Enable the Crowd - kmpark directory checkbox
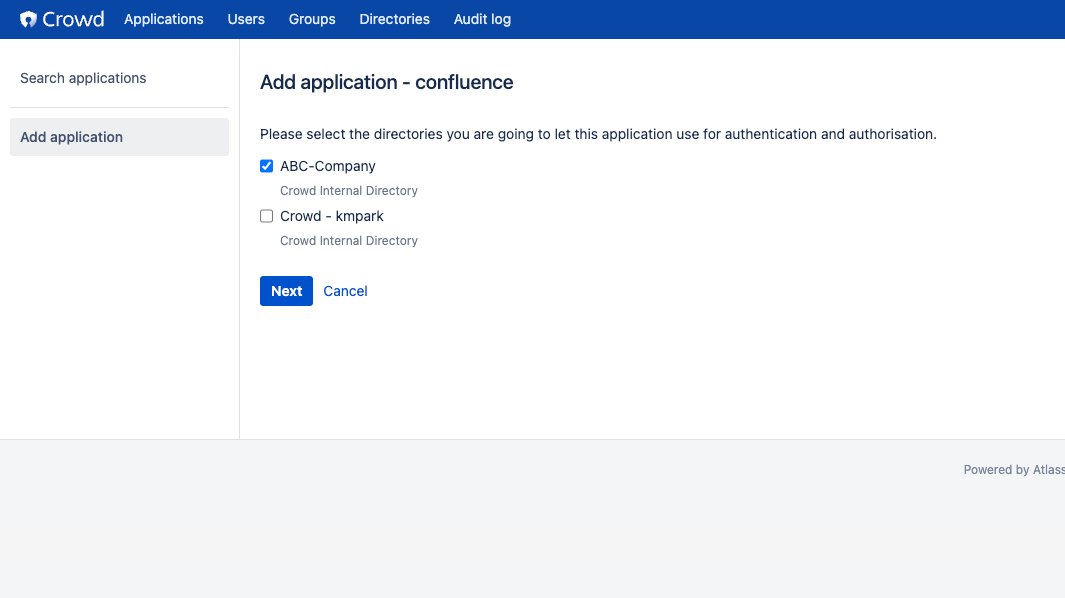Screen dimensions: 1065x598 click(266, 216)
